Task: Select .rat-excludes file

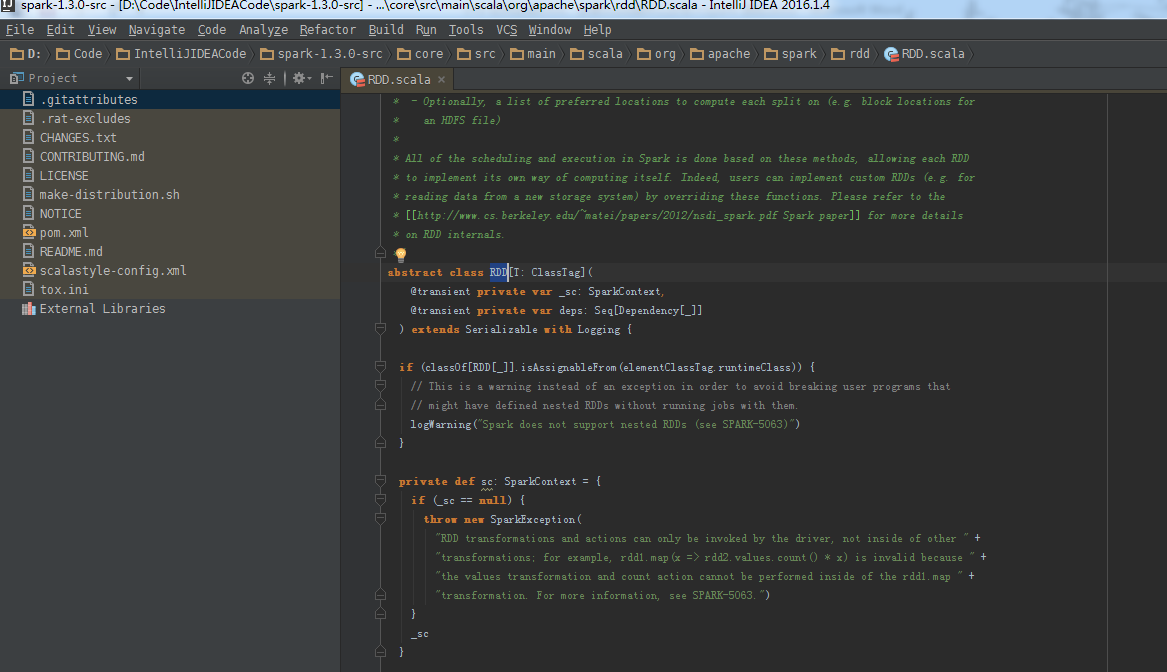Action: pyautogui.click(x=170, y=118)
